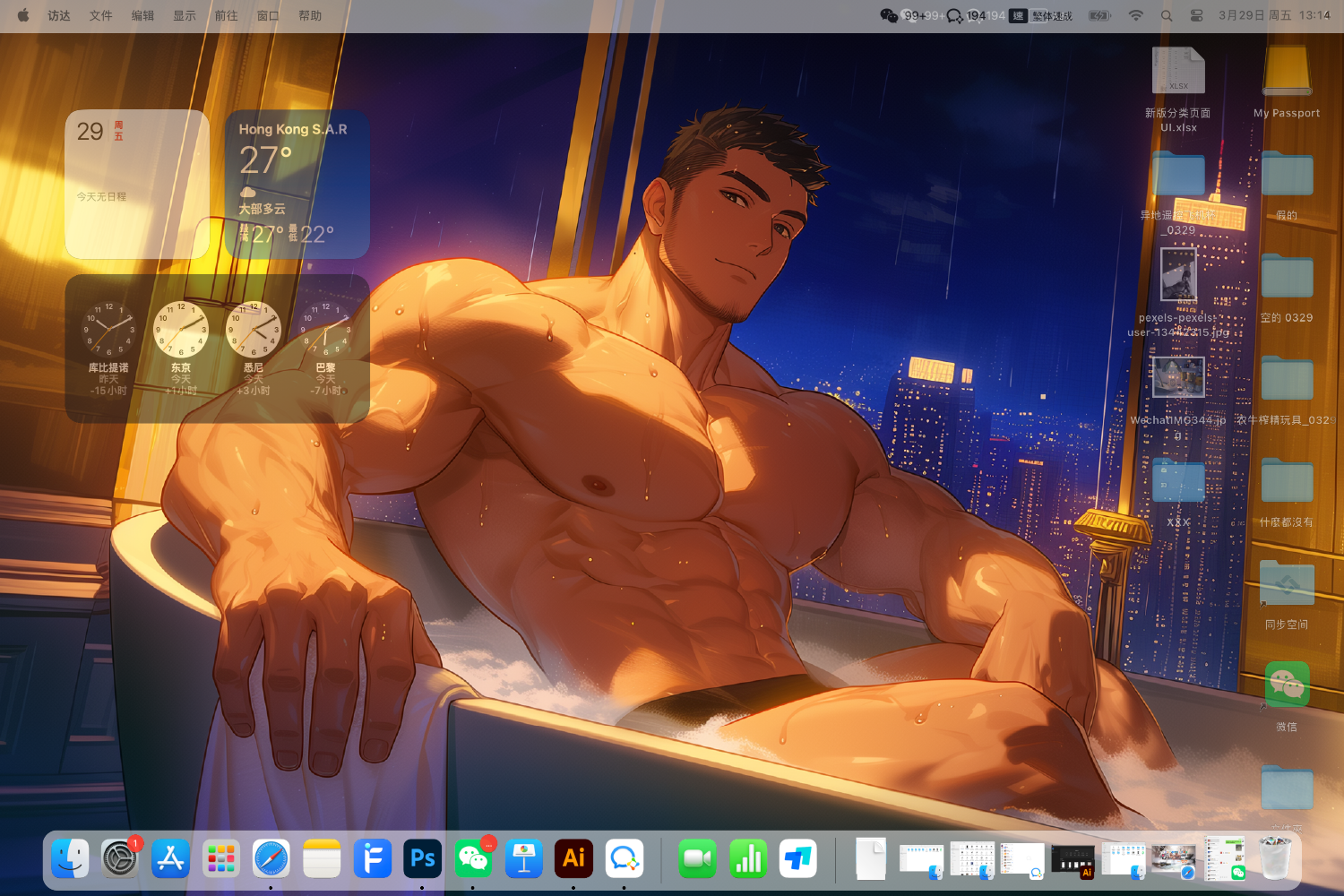The image size is (1344, 896).
Task: Click the 大部多云 weather condition text
Action: point(262,209)
